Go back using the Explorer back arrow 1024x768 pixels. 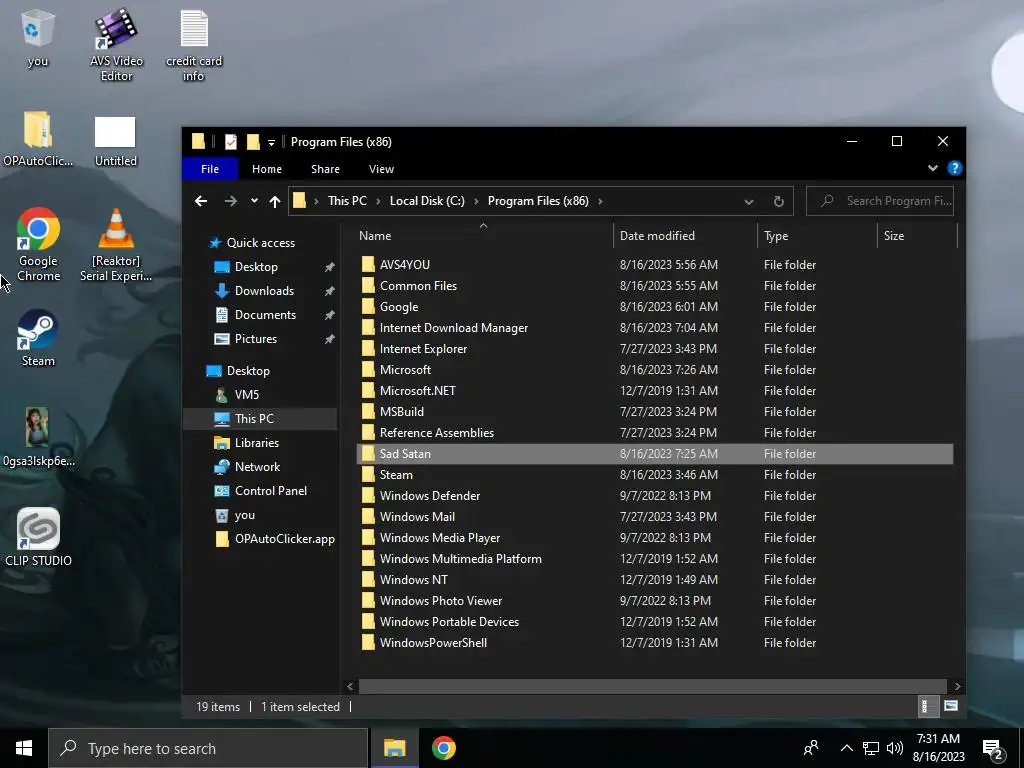[201, 201]
